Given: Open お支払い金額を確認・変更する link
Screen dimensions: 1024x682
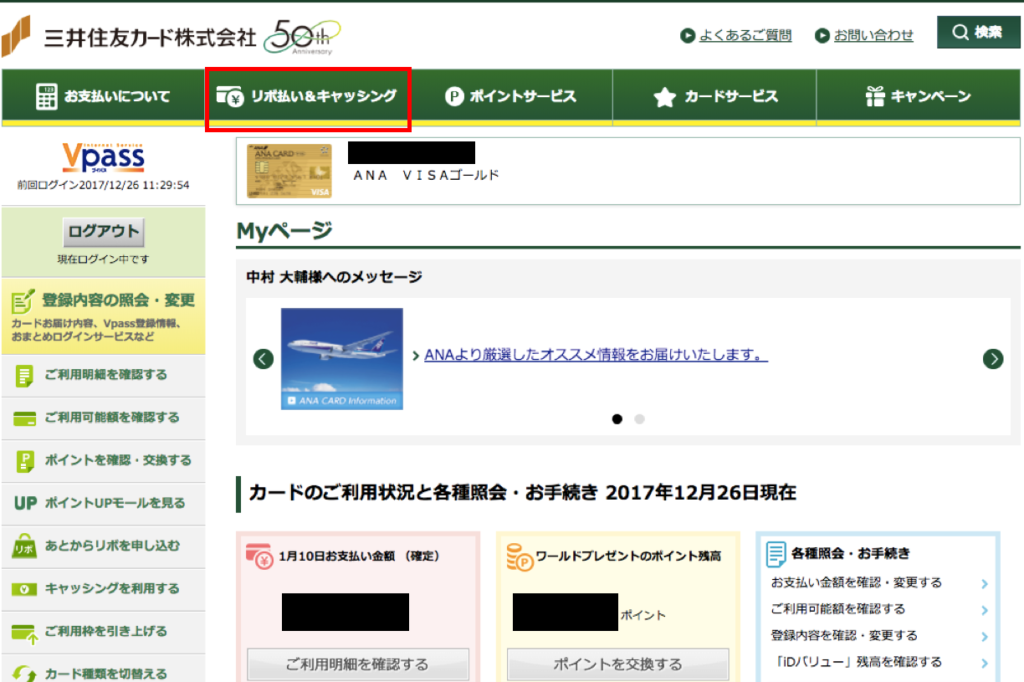Looking at the screenshot, I should coord(856,583).
